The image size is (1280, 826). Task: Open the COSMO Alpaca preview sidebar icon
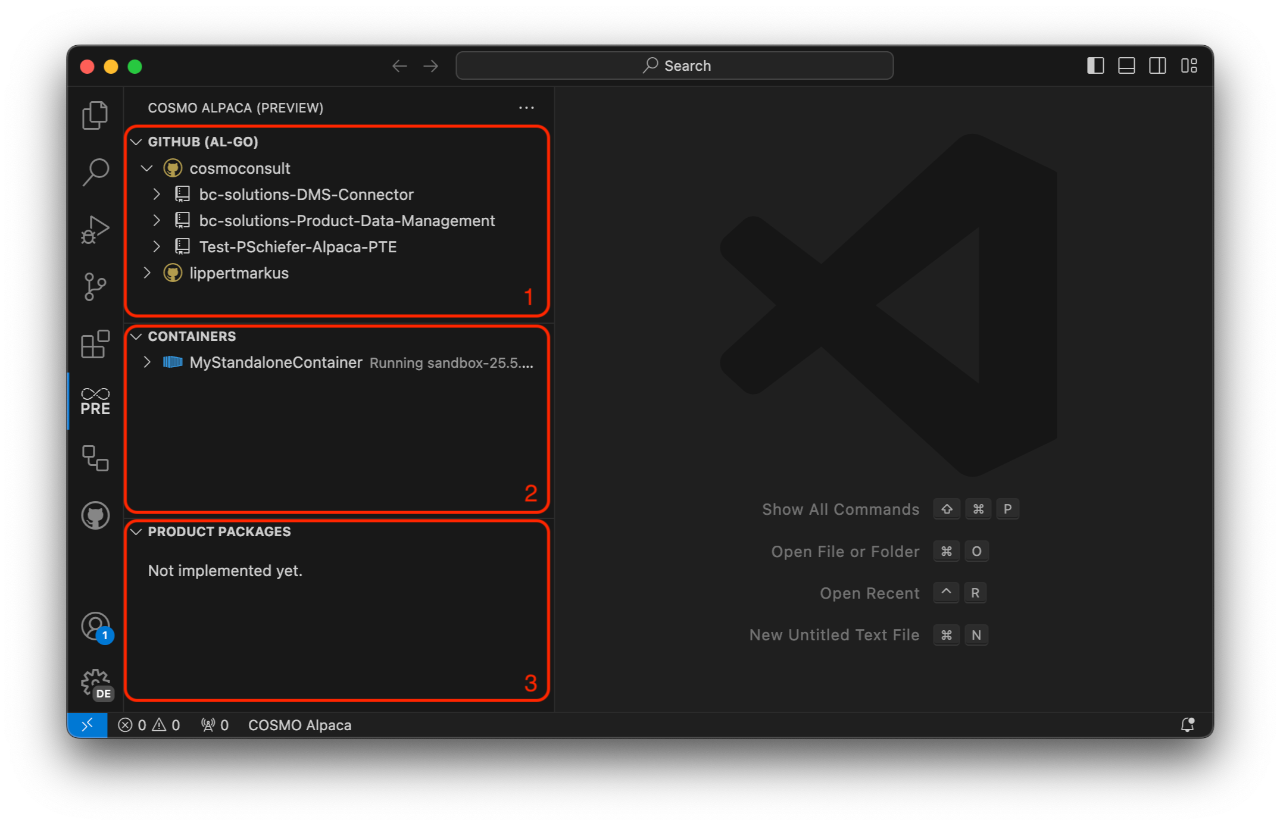[94, 401]
